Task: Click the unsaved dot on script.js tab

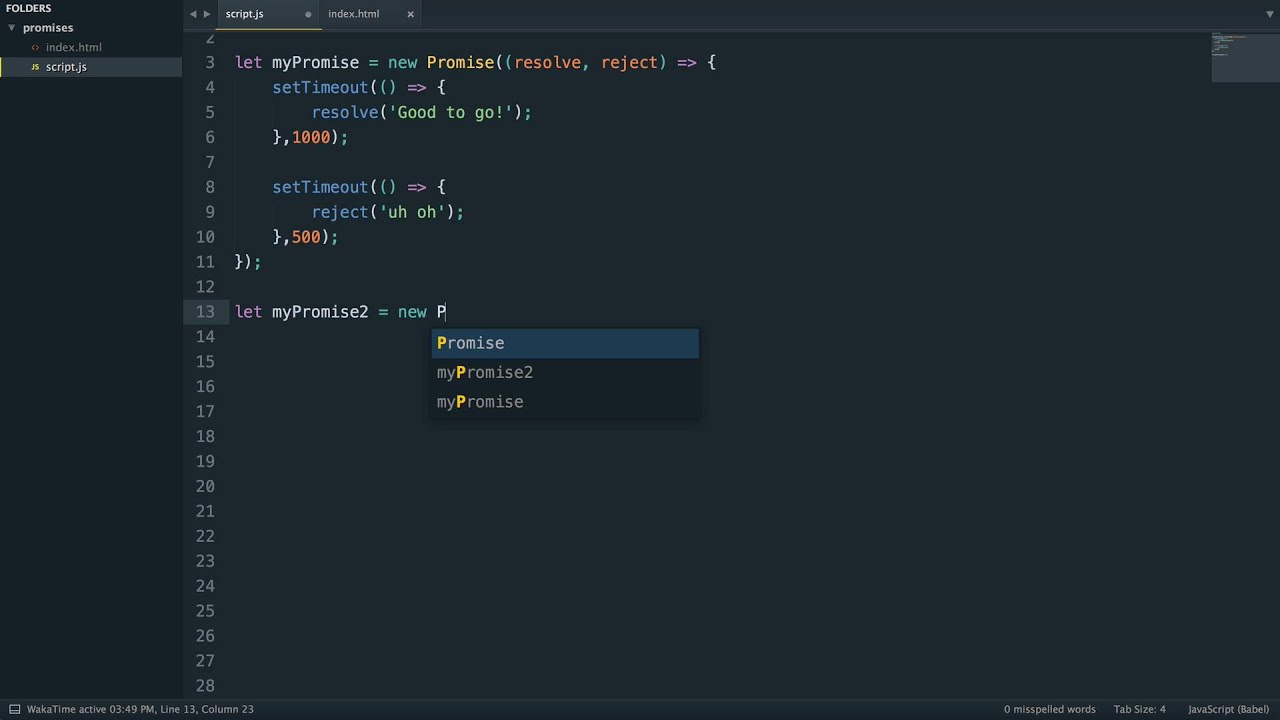Action: tap(308, 14)
